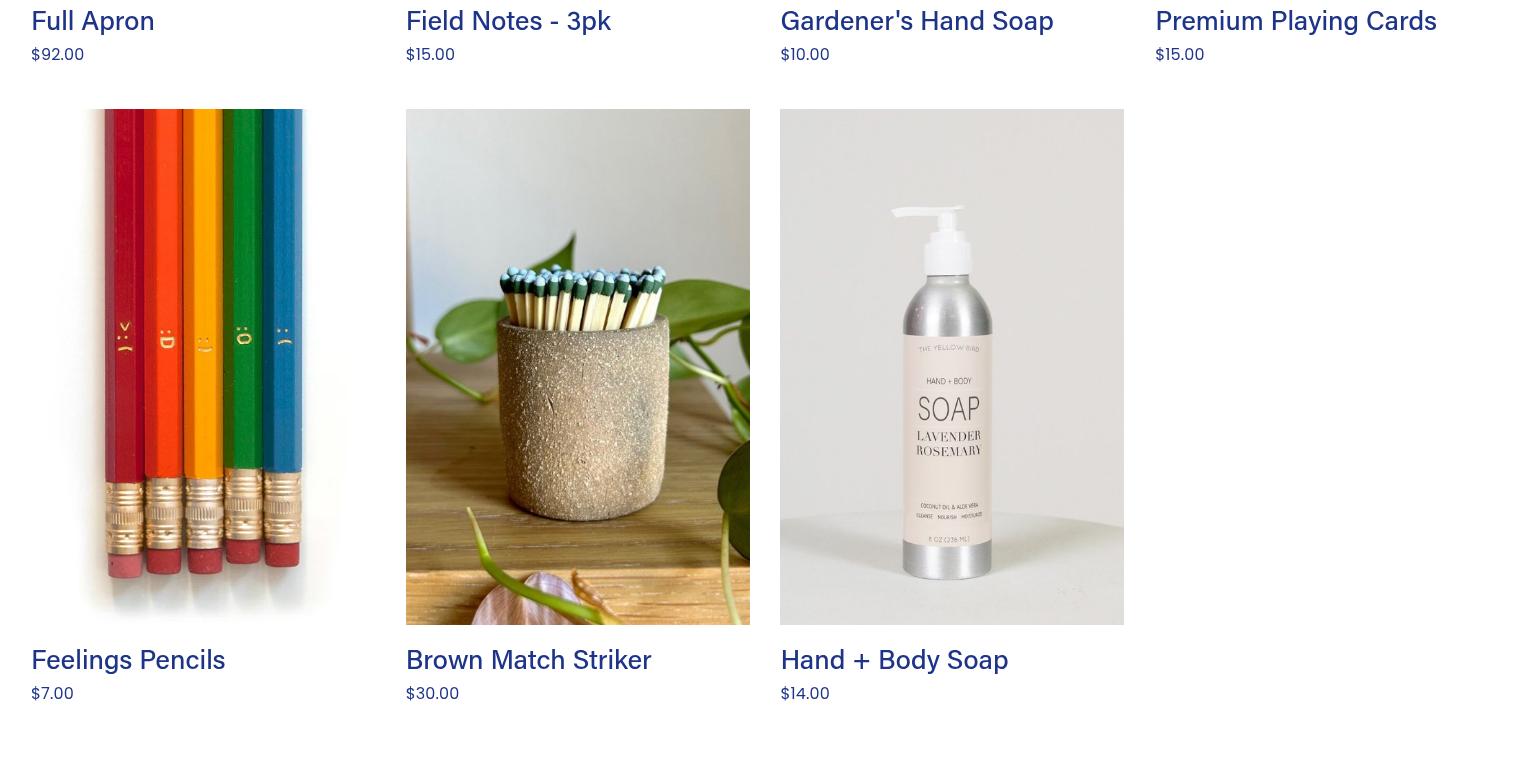The width and height of the screenshot is (1530, 767).
Task: Click the $7.00 price under Feelings Pencils
Action: [x=52, y=692]
